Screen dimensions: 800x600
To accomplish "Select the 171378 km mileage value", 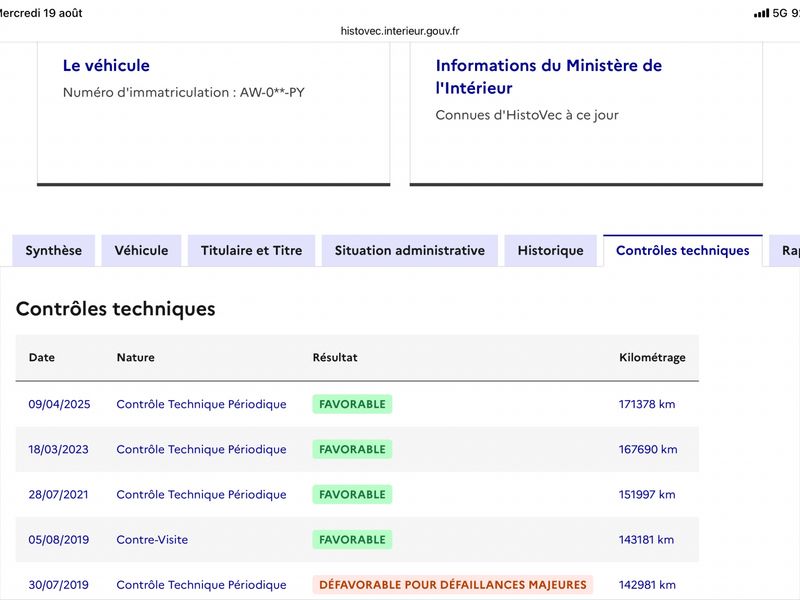I will (647, 404).
